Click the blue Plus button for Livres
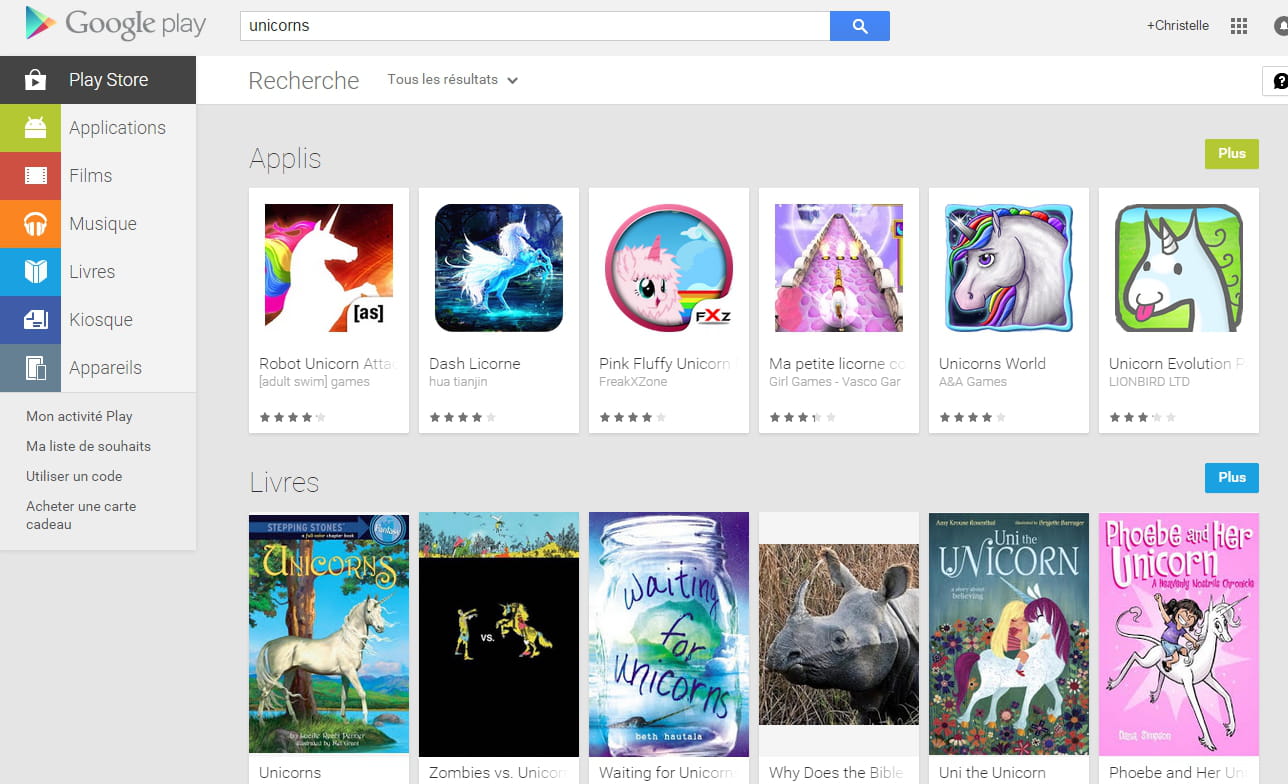Image resolution: width=1288 pixels, height=784 pixels. point(1232,478)
